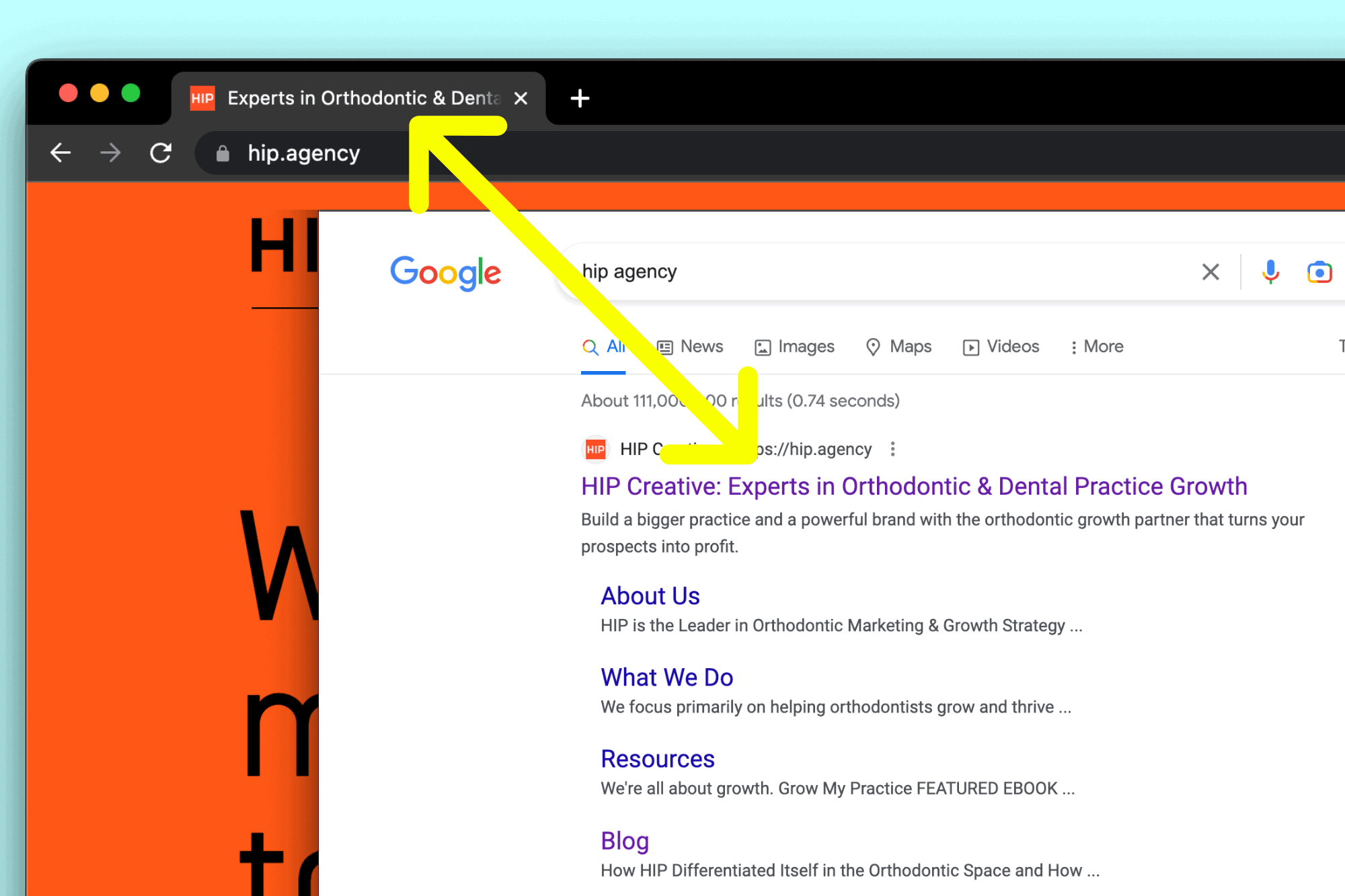The image size is (1345, 896).
Task: Switch to the Videos tab
Action: [x=1001, y=347]
